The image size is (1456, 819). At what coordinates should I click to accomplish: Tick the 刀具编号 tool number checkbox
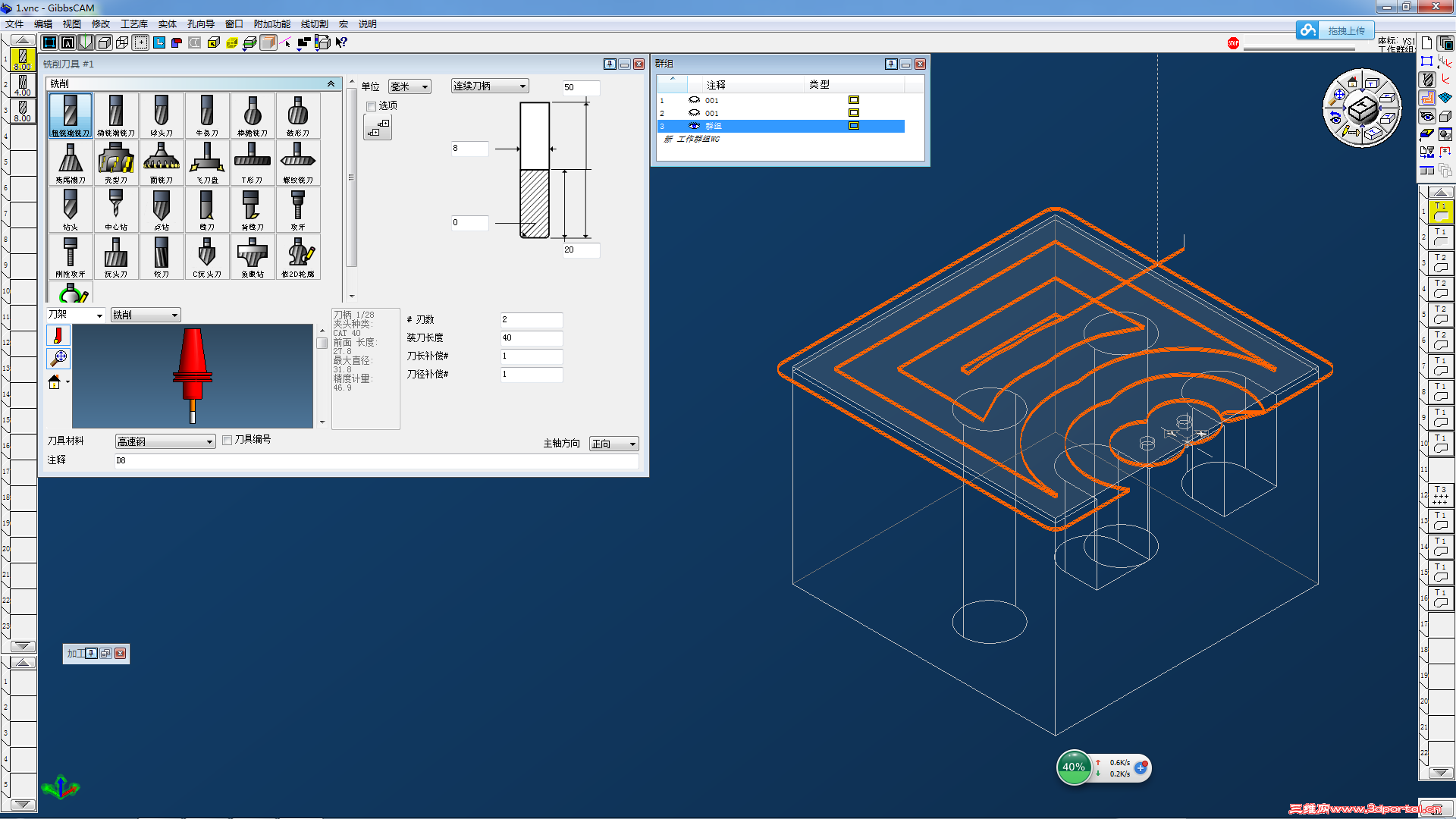[227, 440]
